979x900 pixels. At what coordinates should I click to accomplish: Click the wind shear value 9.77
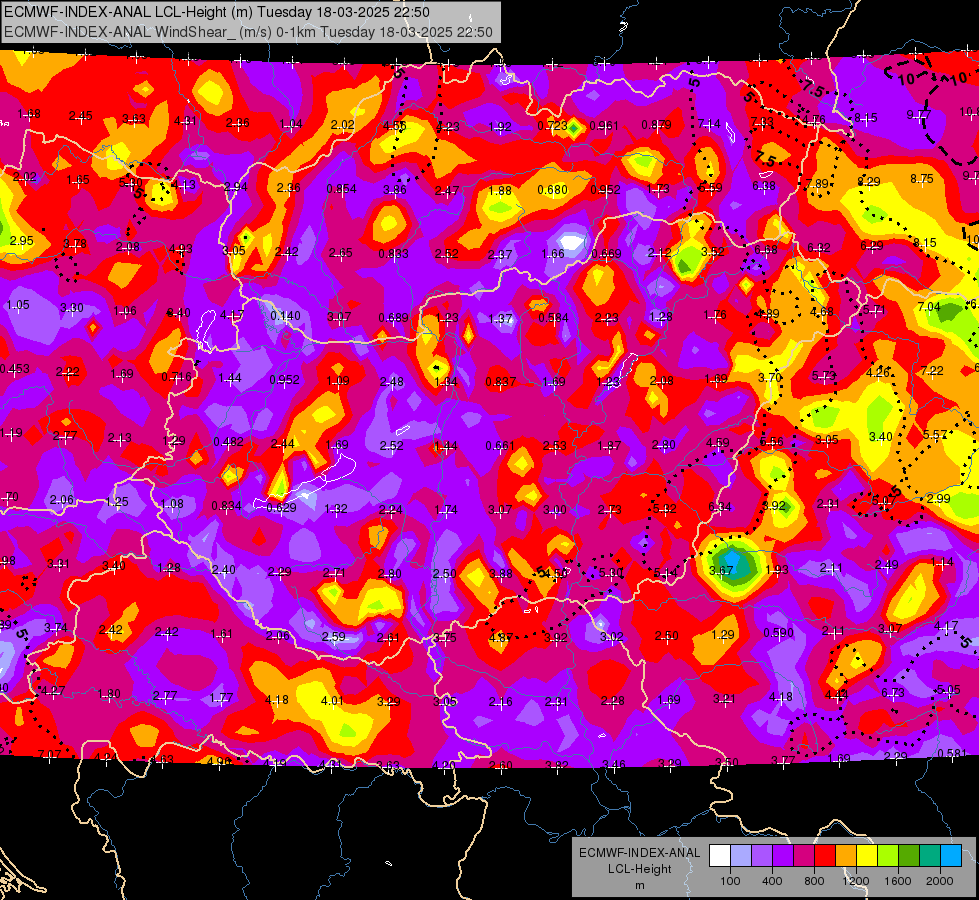click(918, 115)
